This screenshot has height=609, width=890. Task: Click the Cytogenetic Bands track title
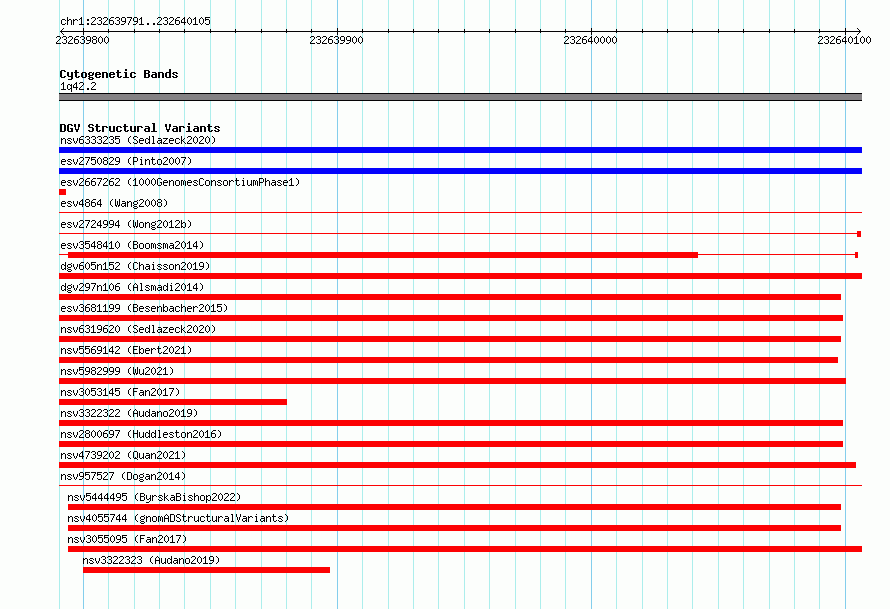pyautogui.click(x=119, y=74)
